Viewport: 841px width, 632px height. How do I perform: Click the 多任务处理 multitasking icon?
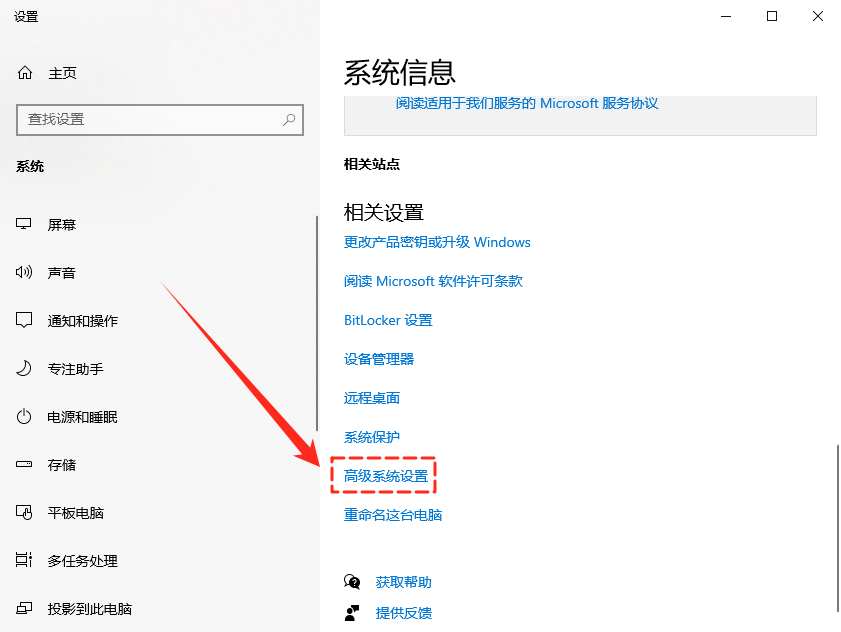[24, 560]
